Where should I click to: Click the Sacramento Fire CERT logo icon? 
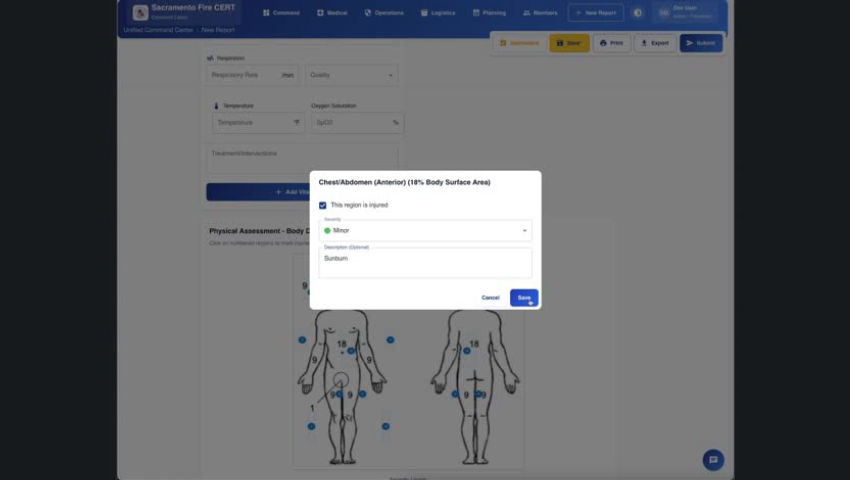tap(140, 13)
